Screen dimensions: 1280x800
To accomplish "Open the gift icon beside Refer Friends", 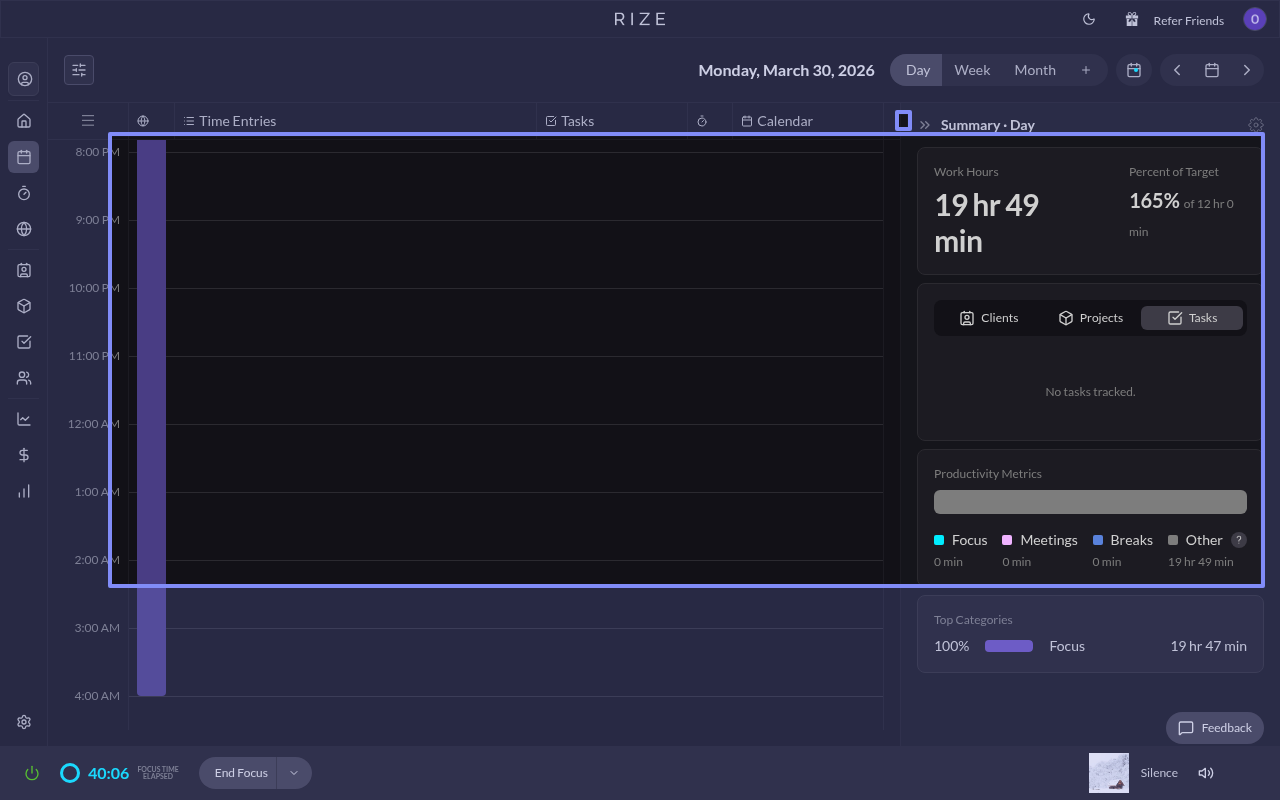I will (x=1132, y=20).
